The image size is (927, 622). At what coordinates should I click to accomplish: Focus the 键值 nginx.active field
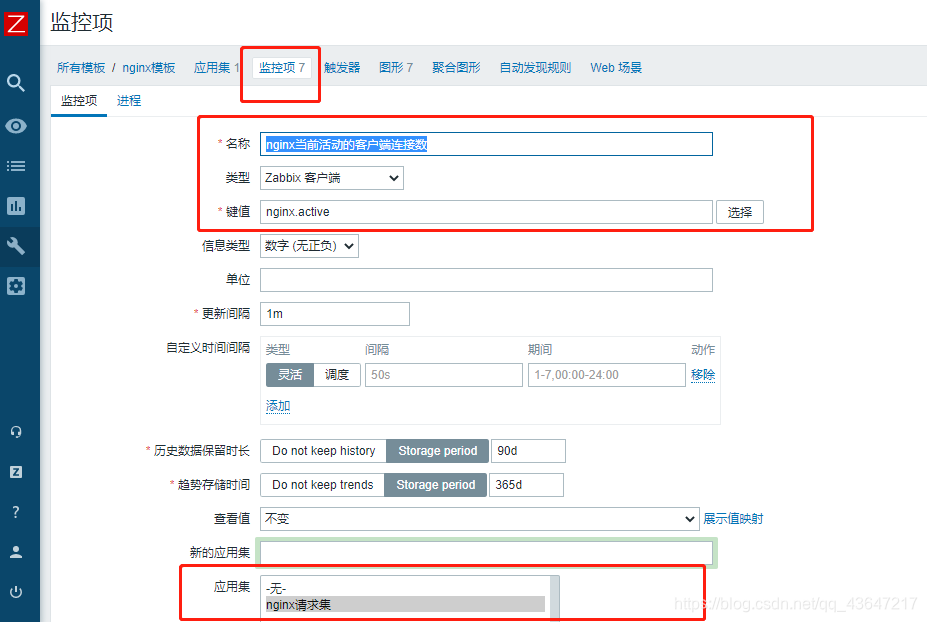[x=487, y=212]
